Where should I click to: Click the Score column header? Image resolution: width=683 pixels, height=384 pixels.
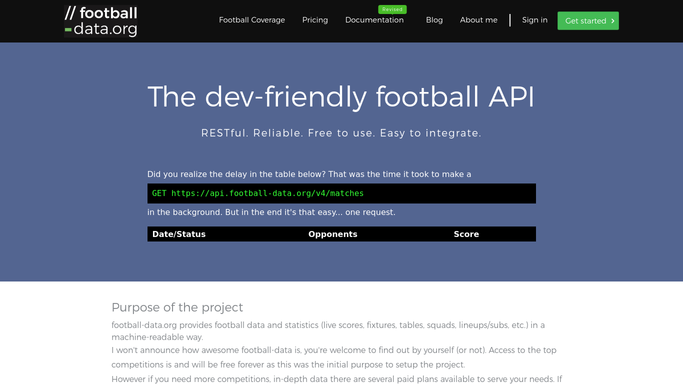point(466,234)
